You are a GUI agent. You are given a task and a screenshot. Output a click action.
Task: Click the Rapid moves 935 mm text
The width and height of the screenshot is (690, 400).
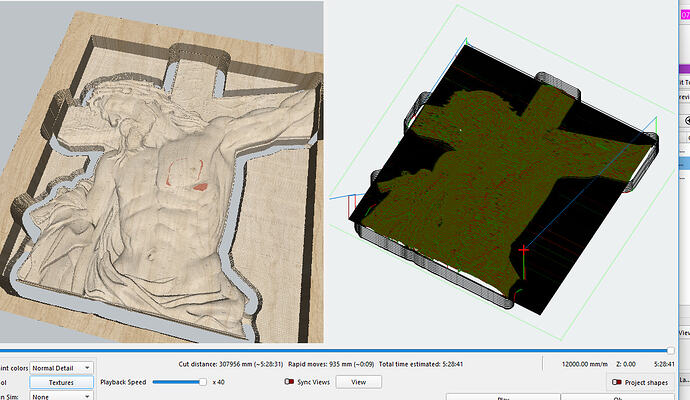pos(331,364)
